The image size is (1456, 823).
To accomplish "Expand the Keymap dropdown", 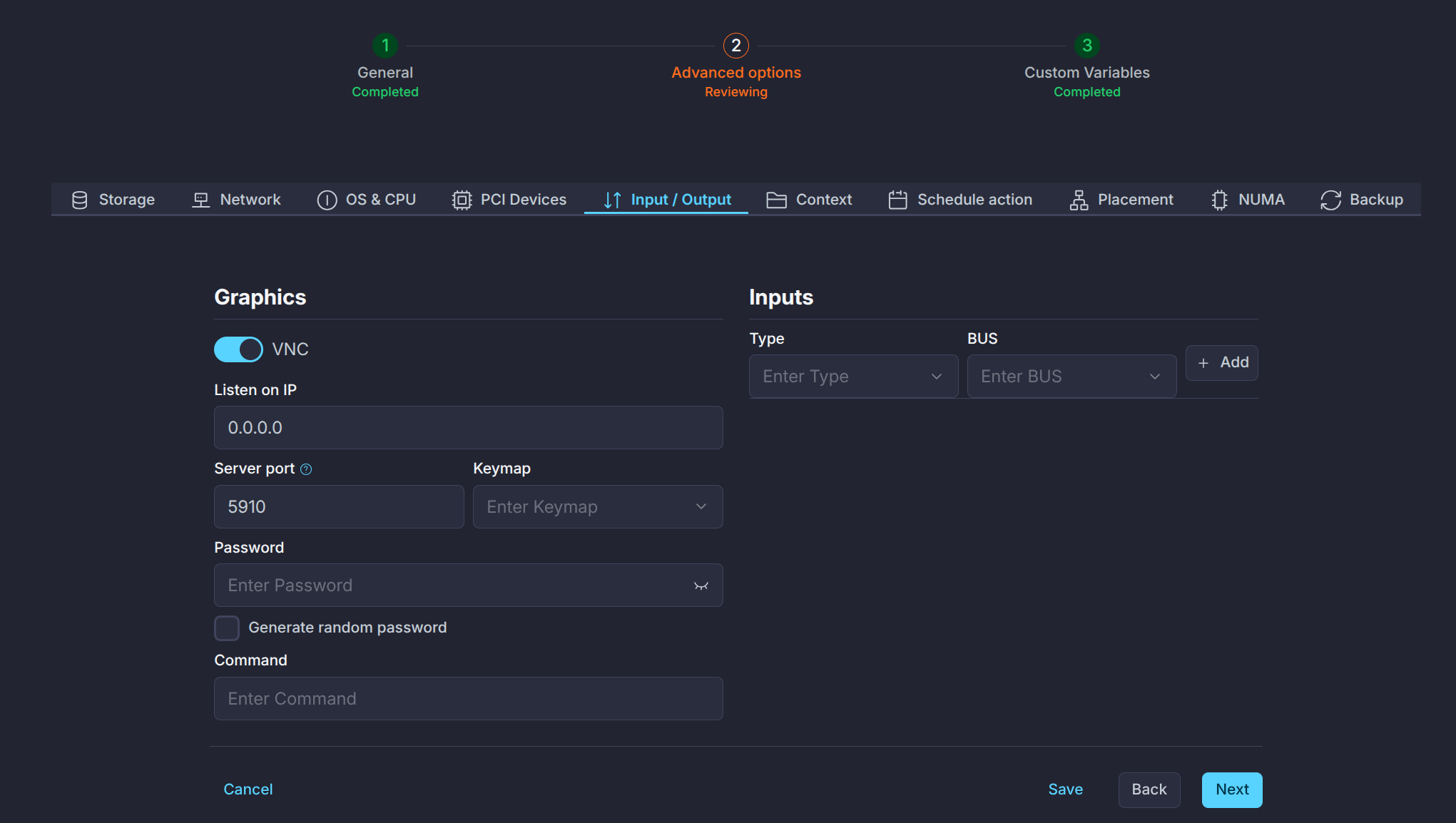I will [598, 507].
